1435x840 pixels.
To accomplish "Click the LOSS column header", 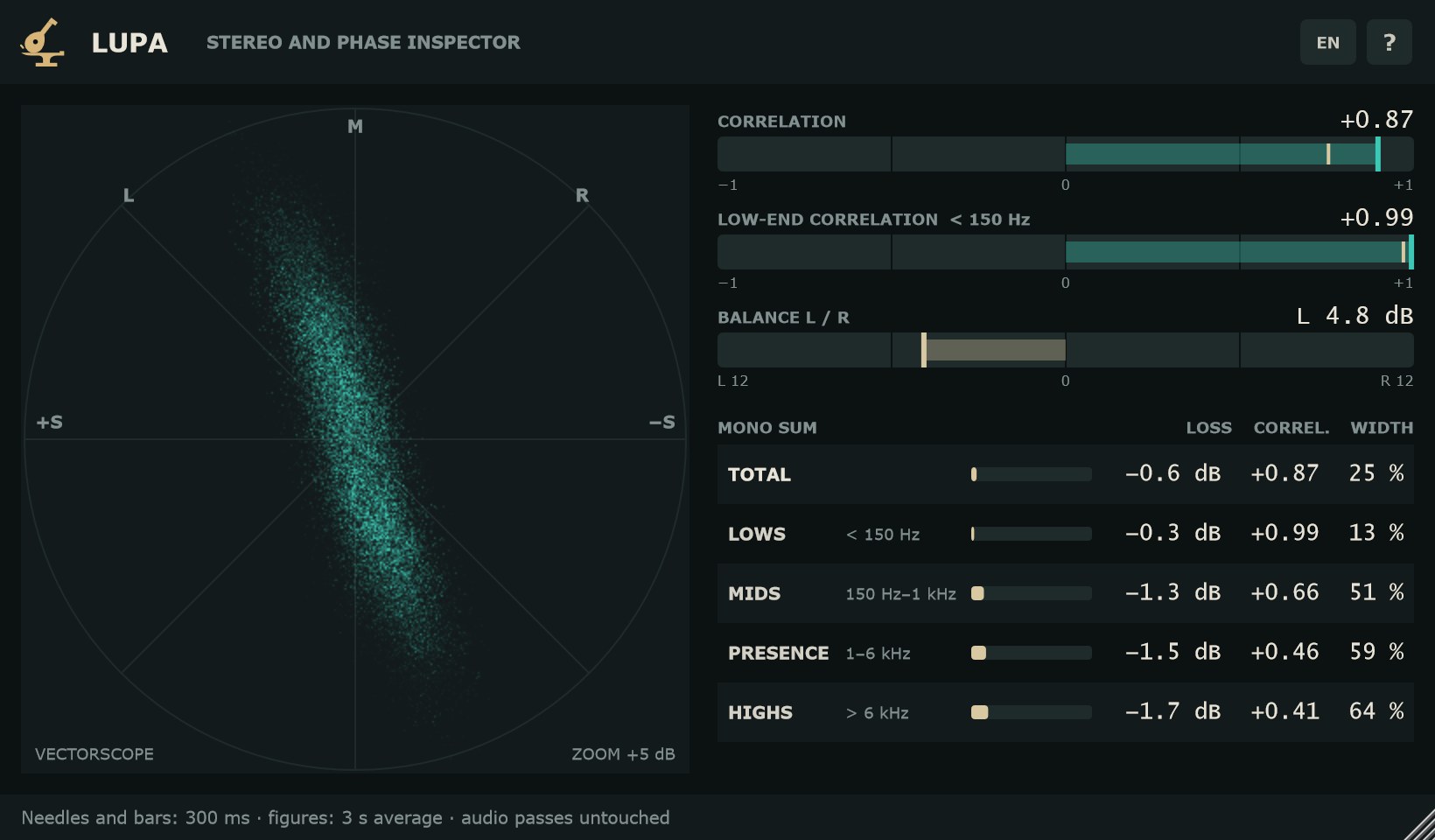I will point(1209,428).
